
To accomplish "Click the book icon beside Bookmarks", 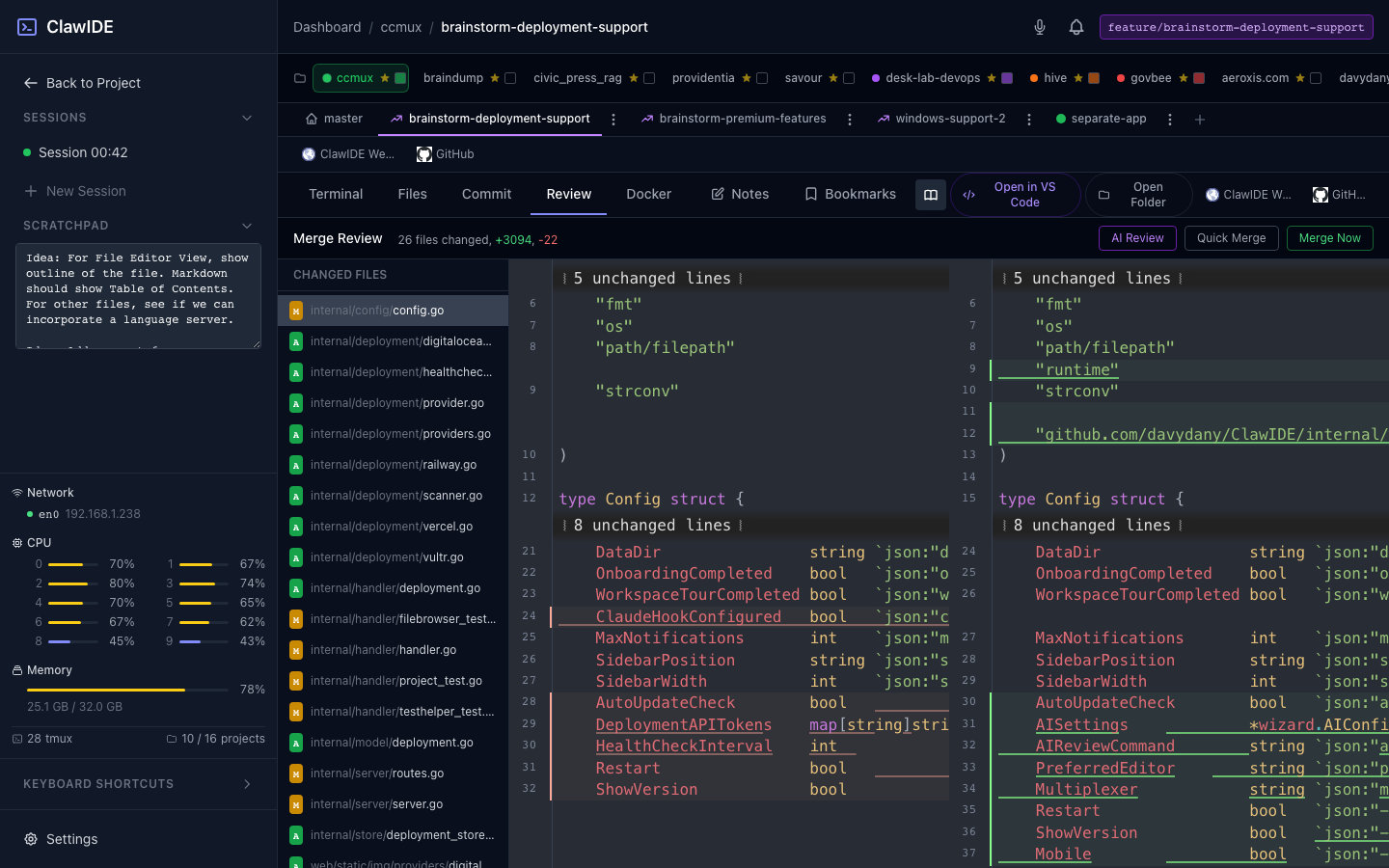I will point(931,195).
